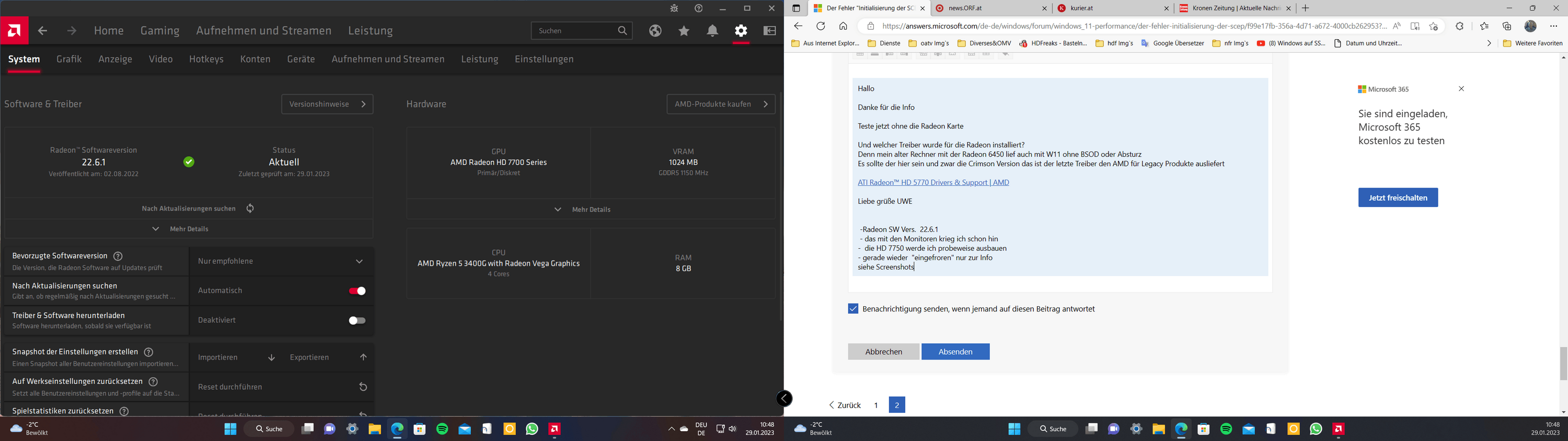Open the notifications bell in Radeon Software
This screenshot has height=441, width=1568.
(712, 30)
